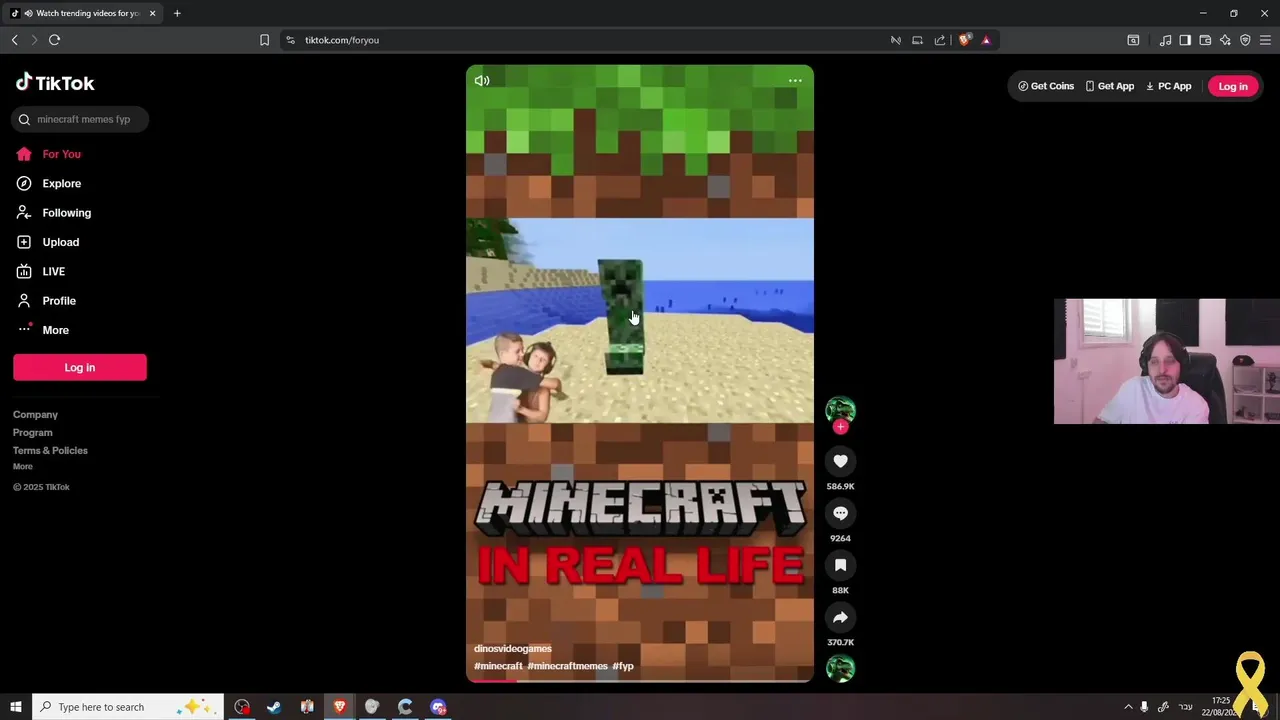Click the Log in button at top right
Image resolution: width=1280 pixels, height=720 pixels.
tap(1233, 86)
